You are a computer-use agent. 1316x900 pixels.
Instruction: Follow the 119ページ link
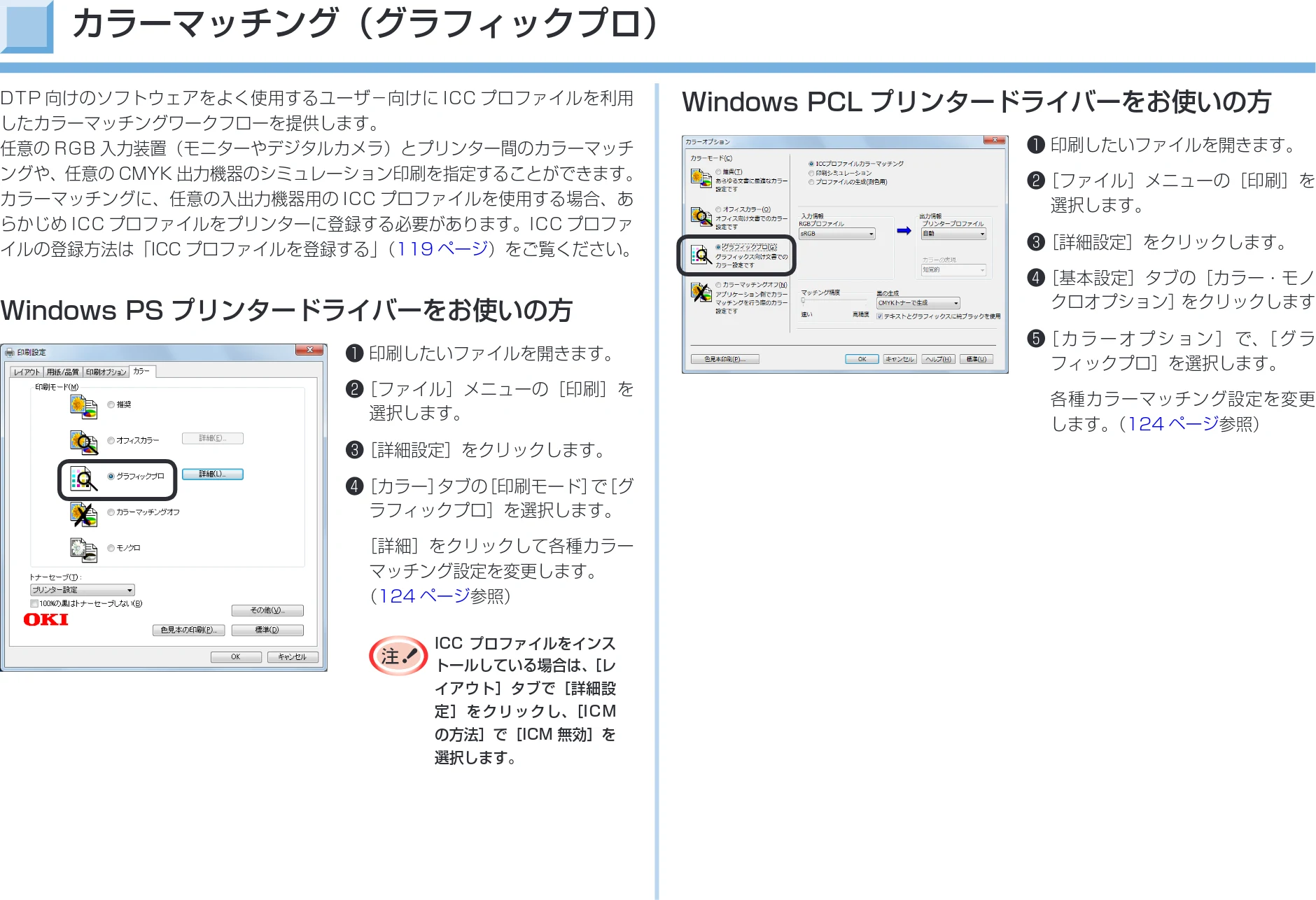coord(442,248)
